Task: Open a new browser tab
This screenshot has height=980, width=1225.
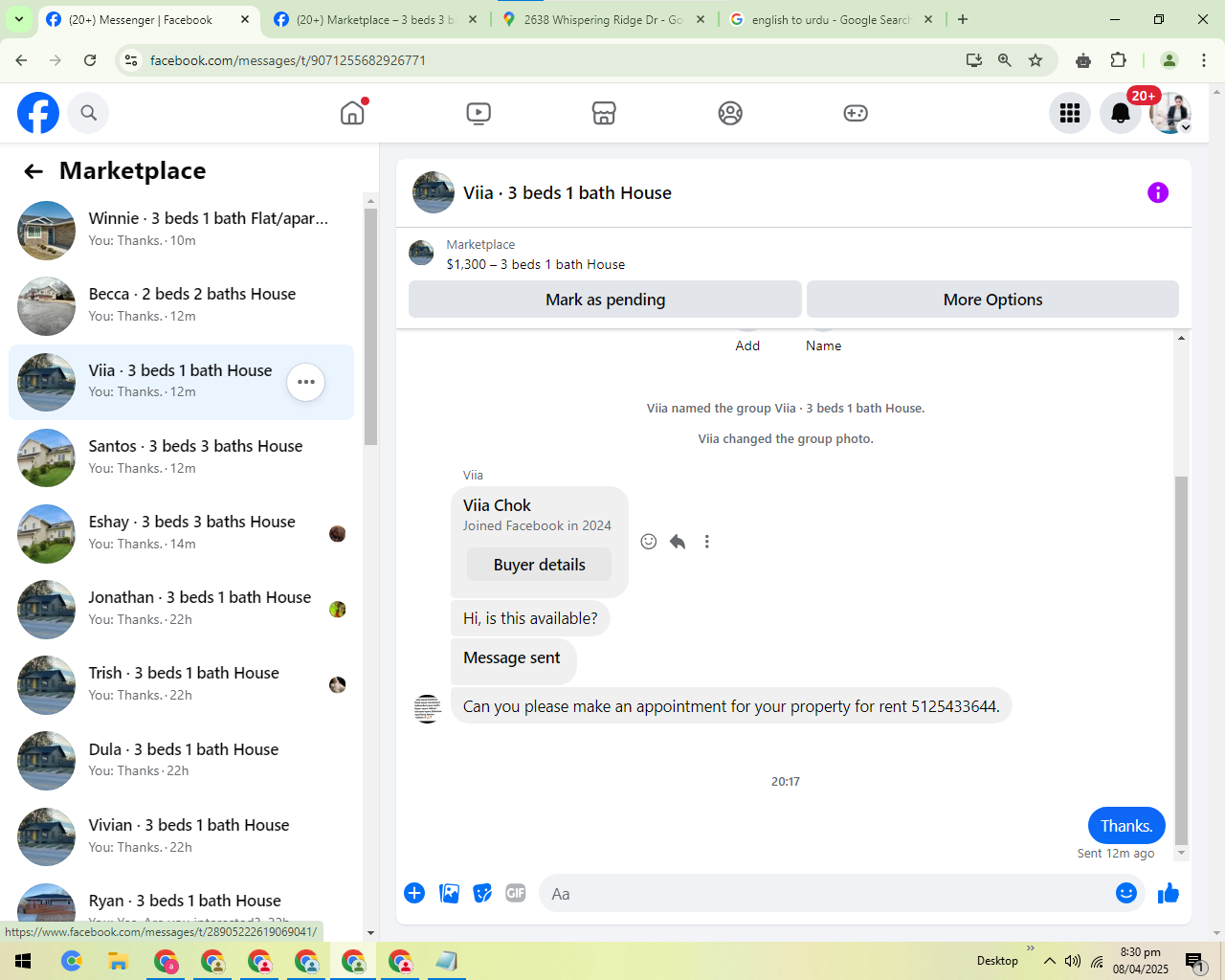Action: point(963,19)
